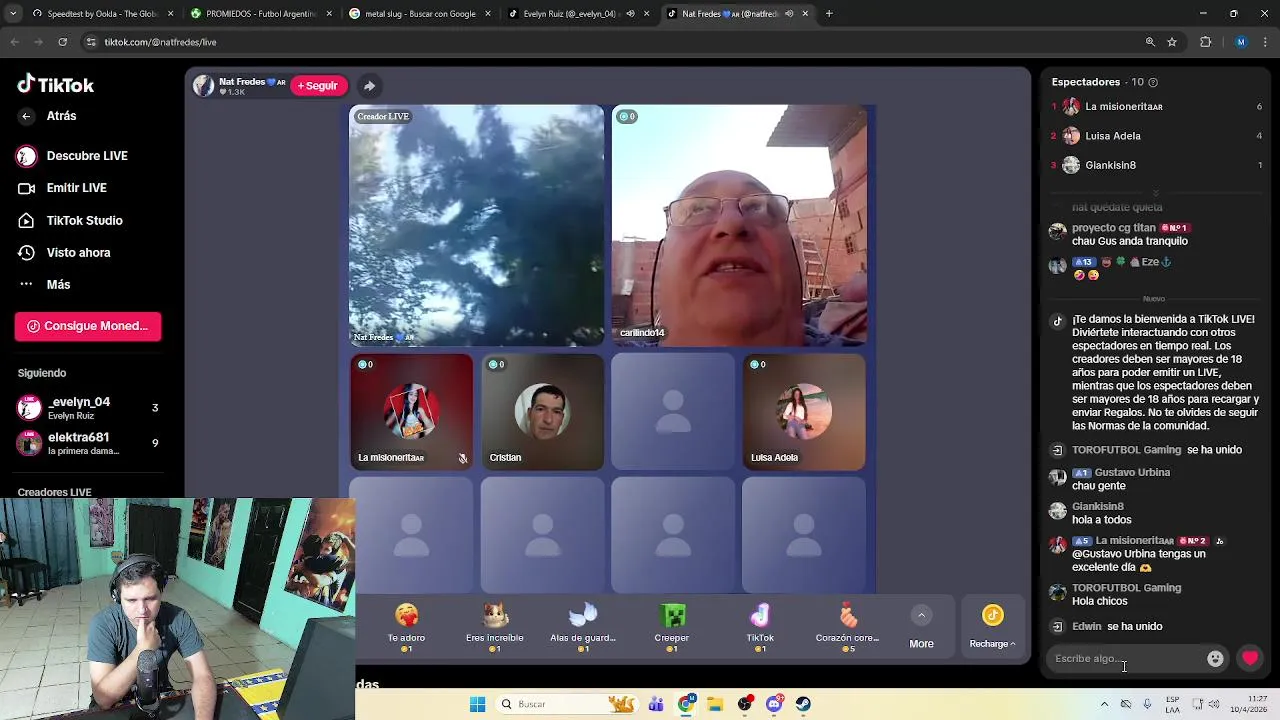Open viewer Luisa Adela in ranking
1280x720 pixels.
[1155, 136]
